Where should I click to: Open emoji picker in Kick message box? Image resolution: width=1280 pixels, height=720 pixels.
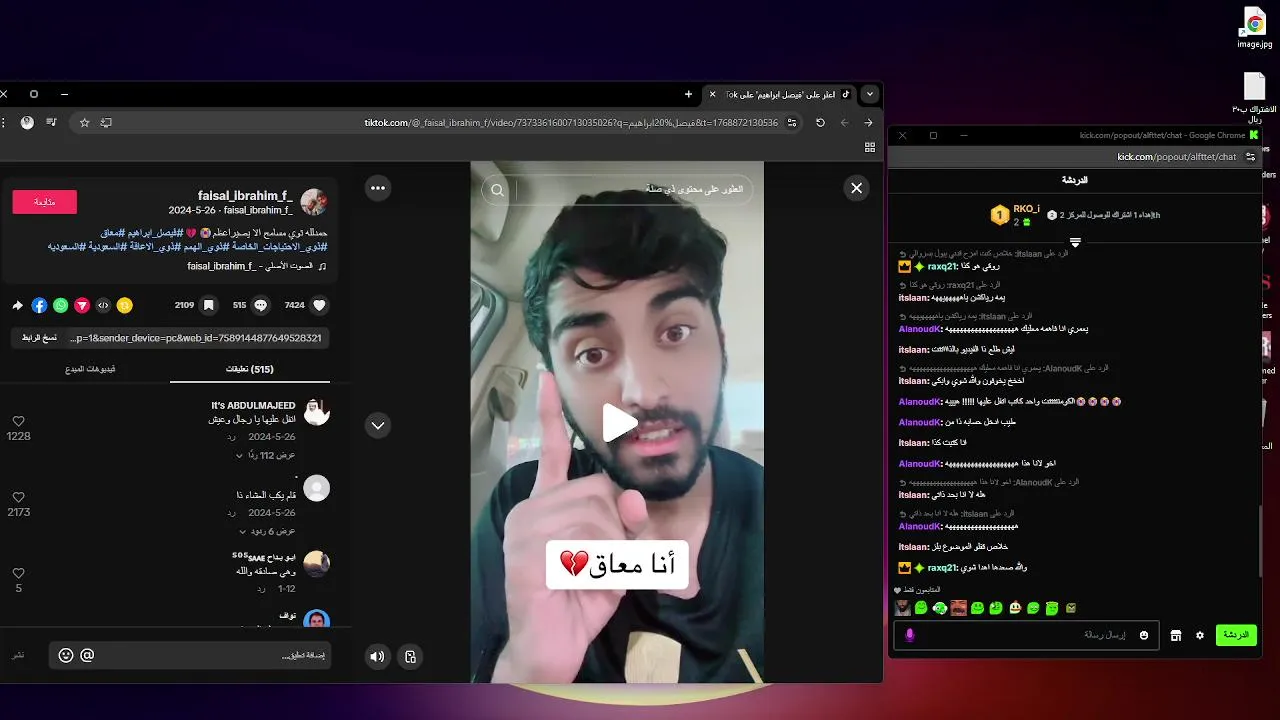pyautogui.click(x=1144, y=635)
